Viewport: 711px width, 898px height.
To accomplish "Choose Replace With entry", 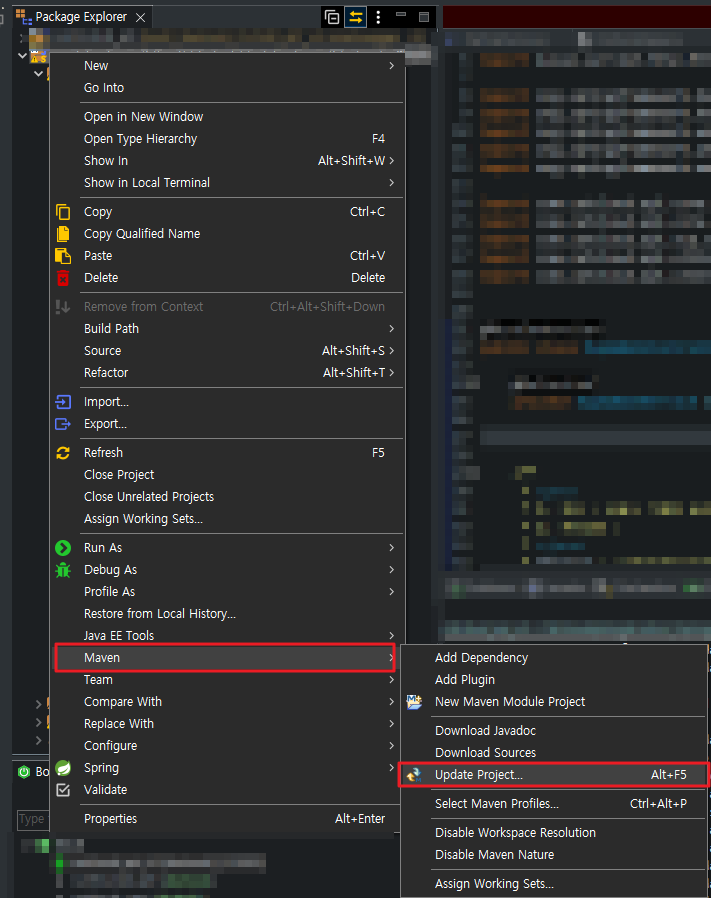I will click(x=227, y=724).
